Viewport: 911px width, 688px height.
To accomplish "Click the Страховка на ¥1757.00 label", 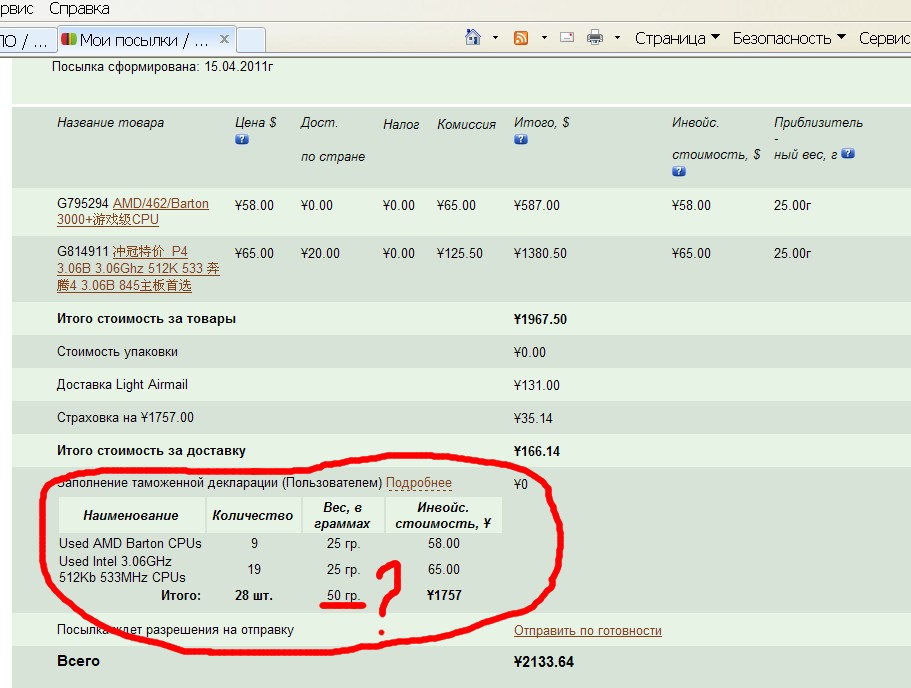I will (x=125, y=418).
